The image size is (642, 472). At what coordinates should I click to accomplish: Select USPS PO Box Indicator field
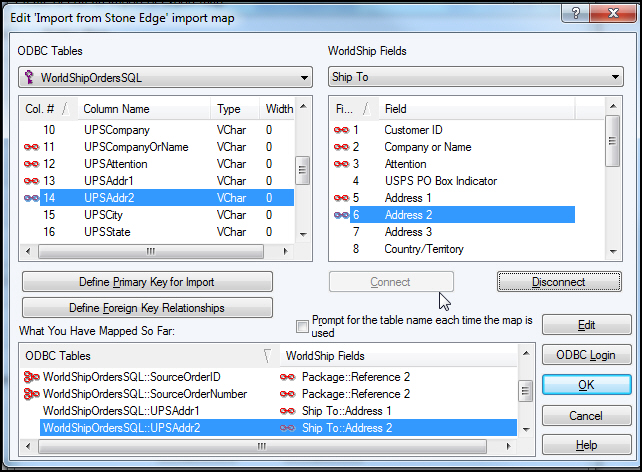pos(440,181)
